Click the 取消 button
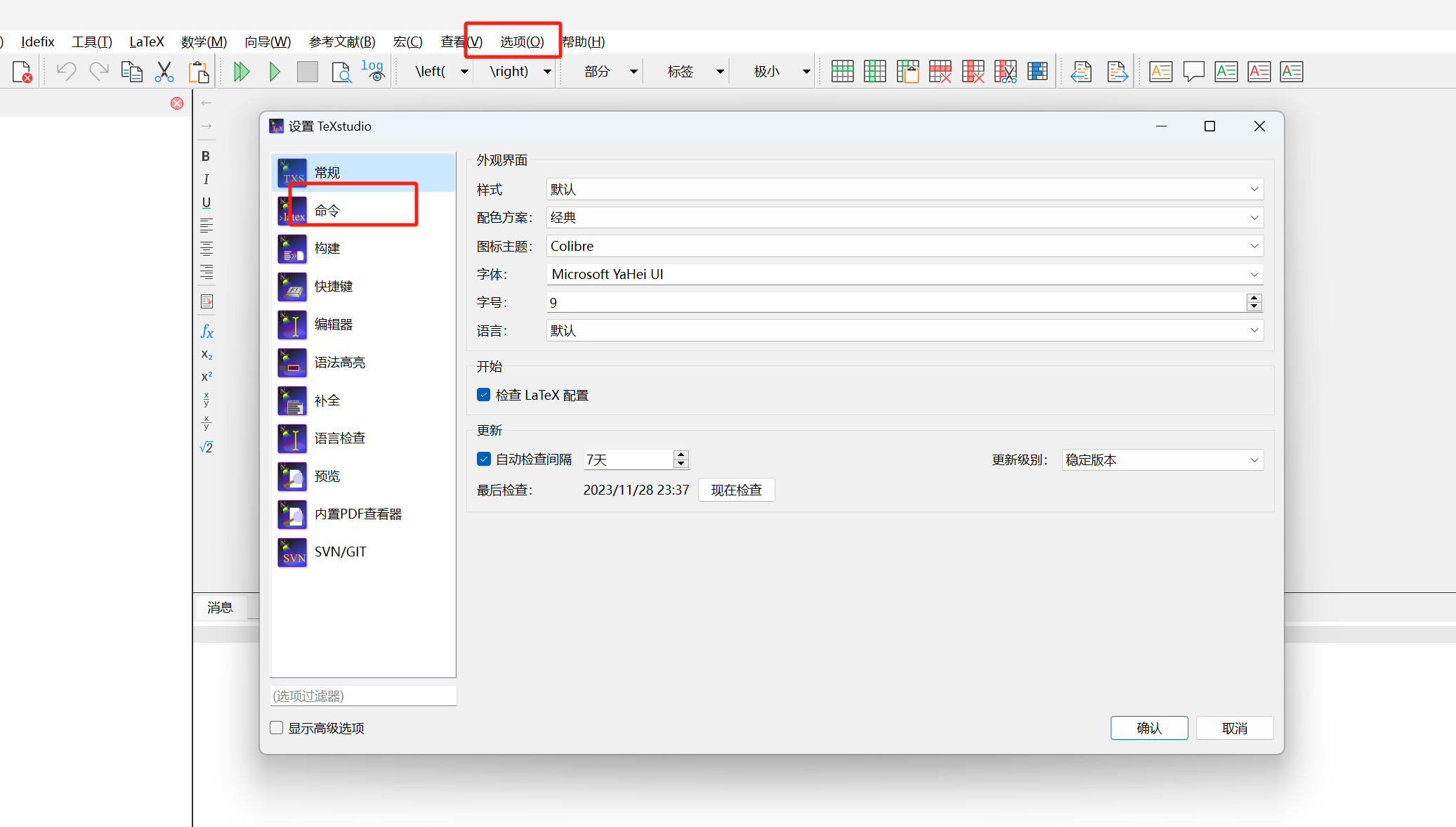The image size is (1456, 827). [x=1235, y=728]
